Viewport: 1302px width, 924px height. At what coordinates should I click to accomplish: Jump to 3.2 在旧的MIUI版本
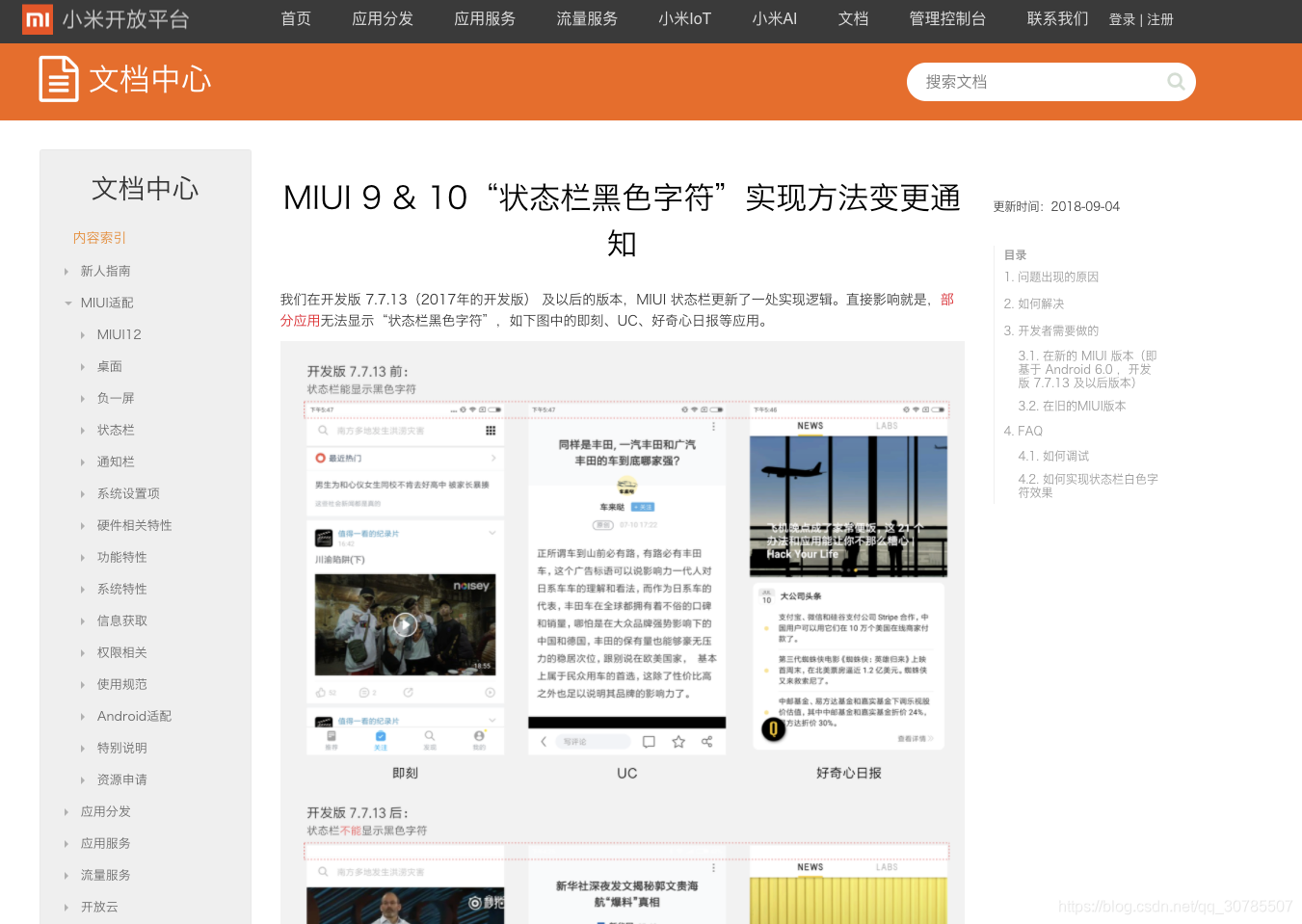click(1073, 406)
